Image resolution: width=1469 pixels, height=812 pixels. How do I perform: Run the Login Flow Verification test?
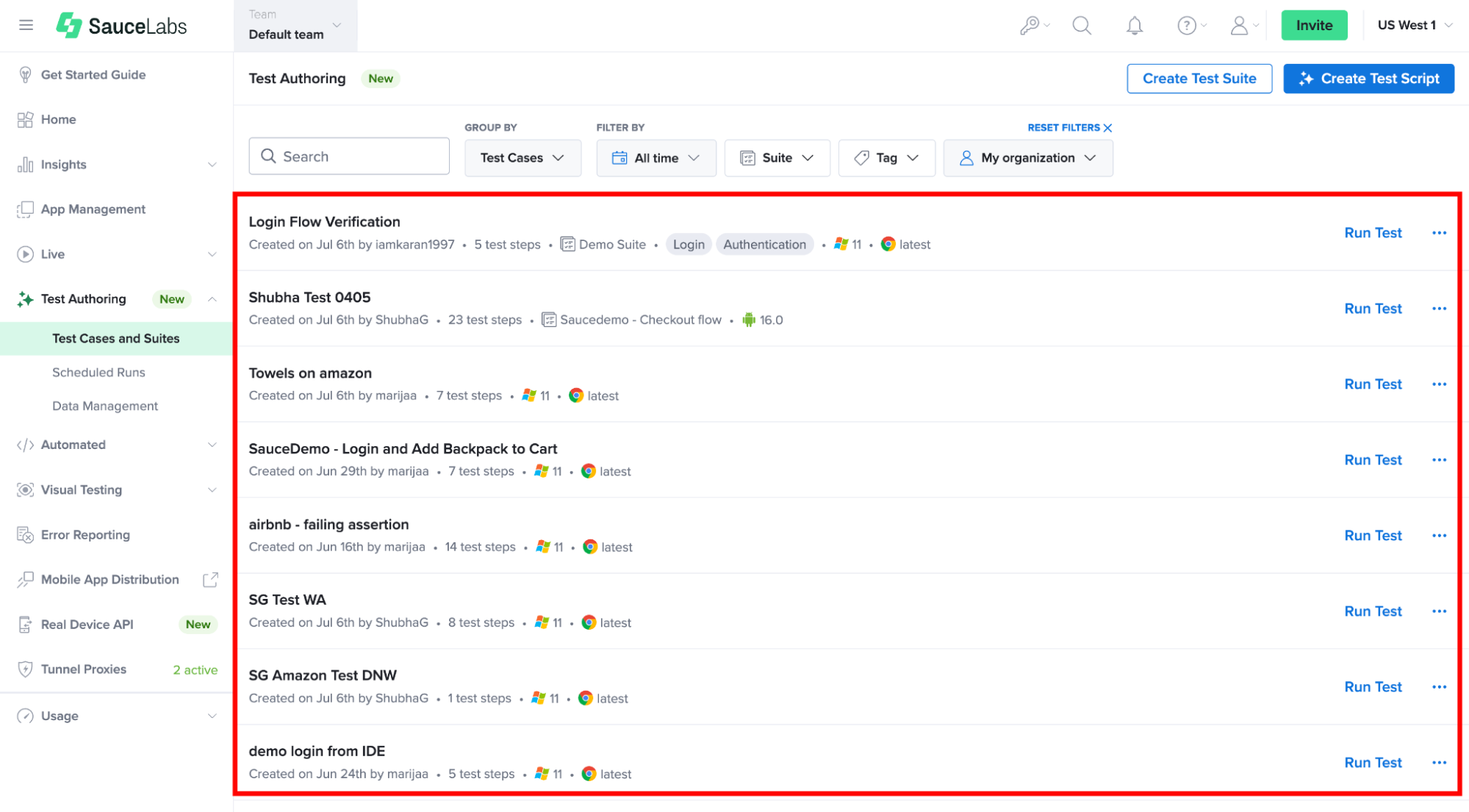1373,233
